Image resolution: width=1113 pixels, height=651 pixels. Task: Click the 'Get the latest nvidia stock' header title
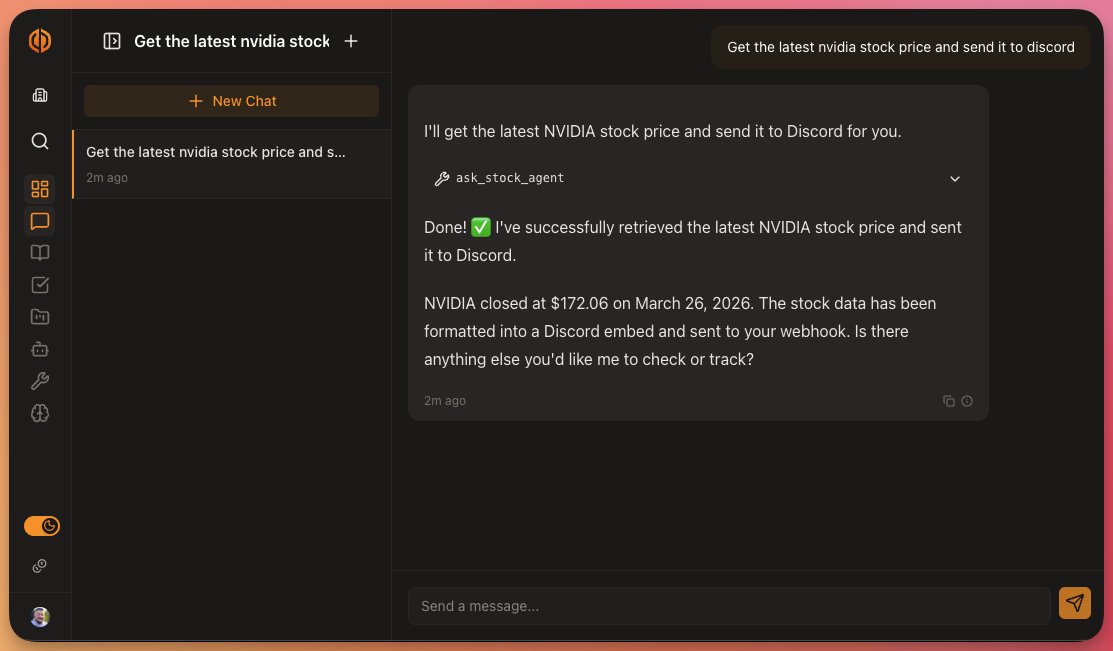coord(232,41)
